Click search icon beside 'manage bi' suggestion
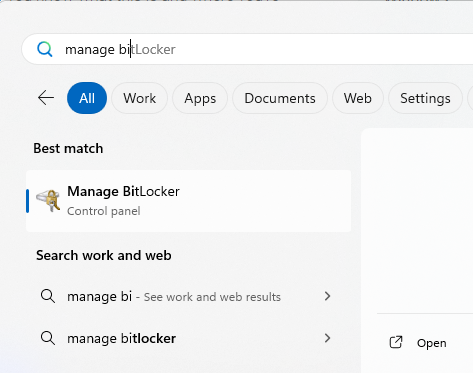Viewport: 473px width, 373px height. click(48, 296)
